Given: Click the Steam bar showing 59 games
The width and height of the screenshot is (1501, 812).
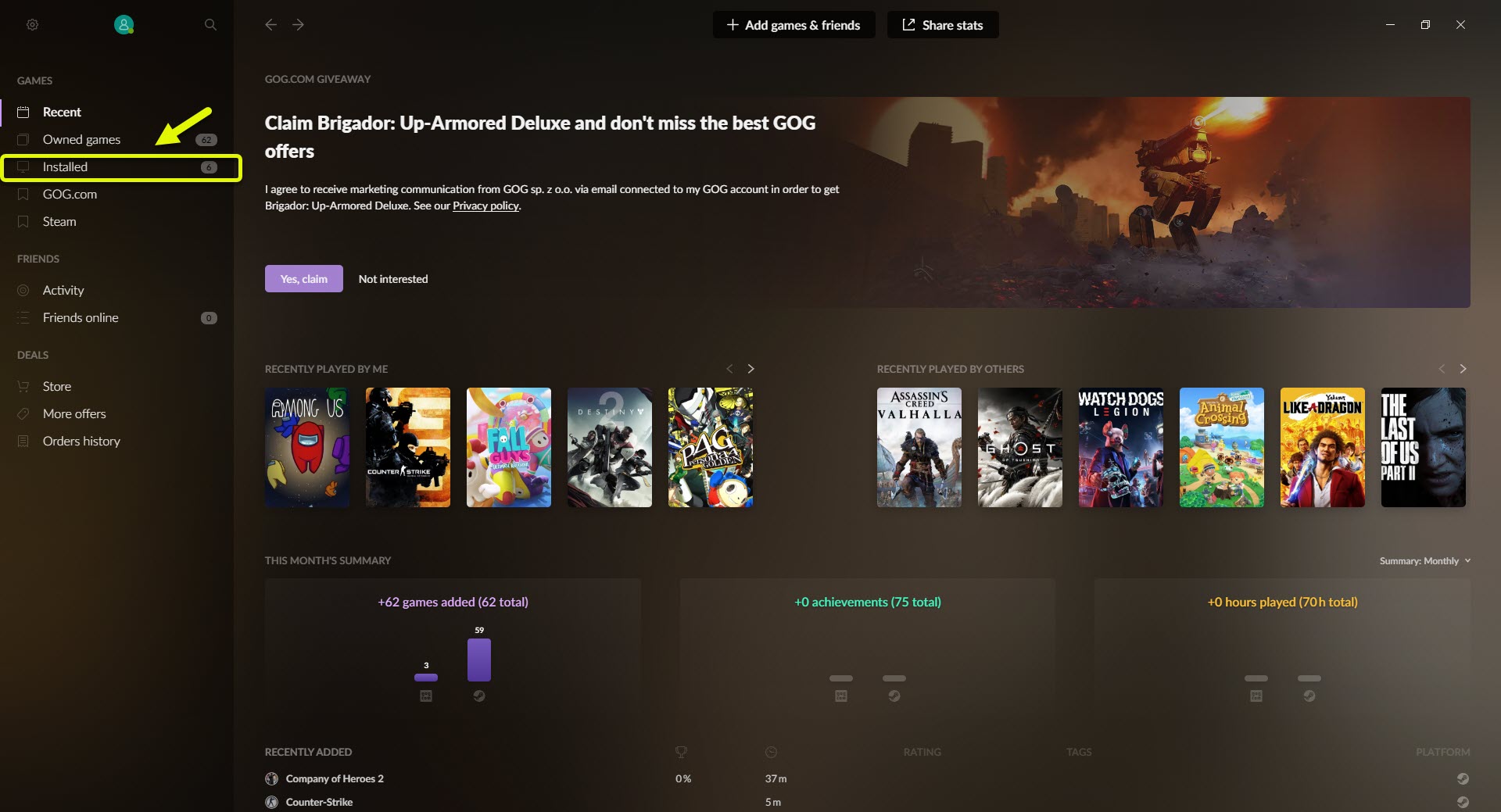Looking at the screenshot, I should coord(479,660).
